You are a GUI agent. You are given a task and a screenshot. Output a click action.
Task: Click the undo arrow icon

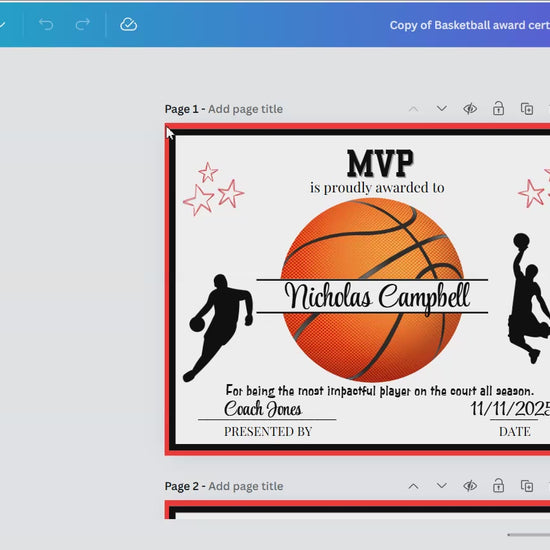tap(46, 25)
